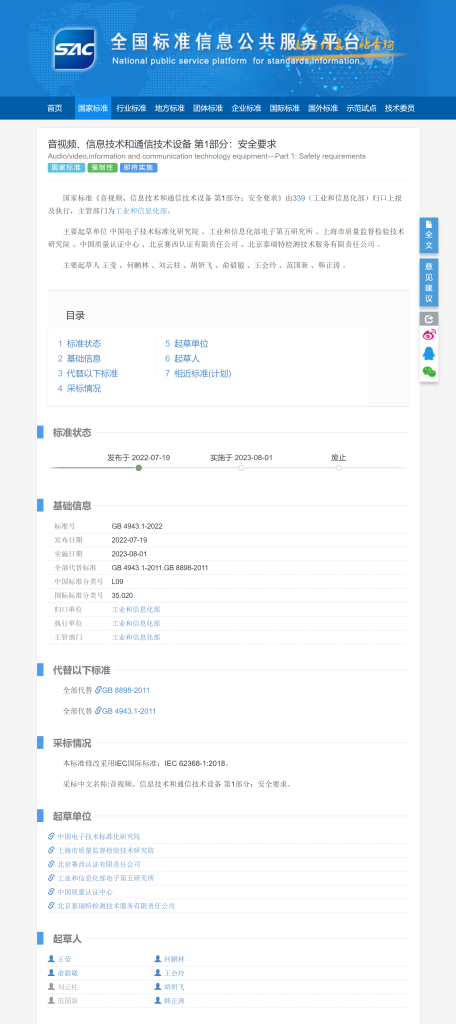Click the 意见建议 feedback button

[x=429, y=282]
